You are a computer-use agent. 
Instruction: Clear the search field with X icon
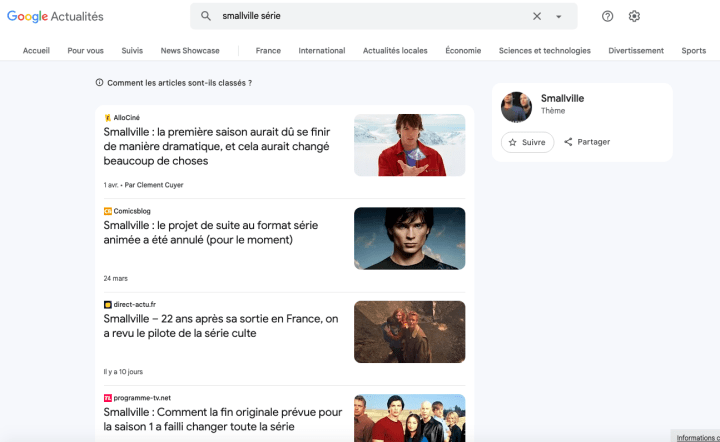pos(537,16)
